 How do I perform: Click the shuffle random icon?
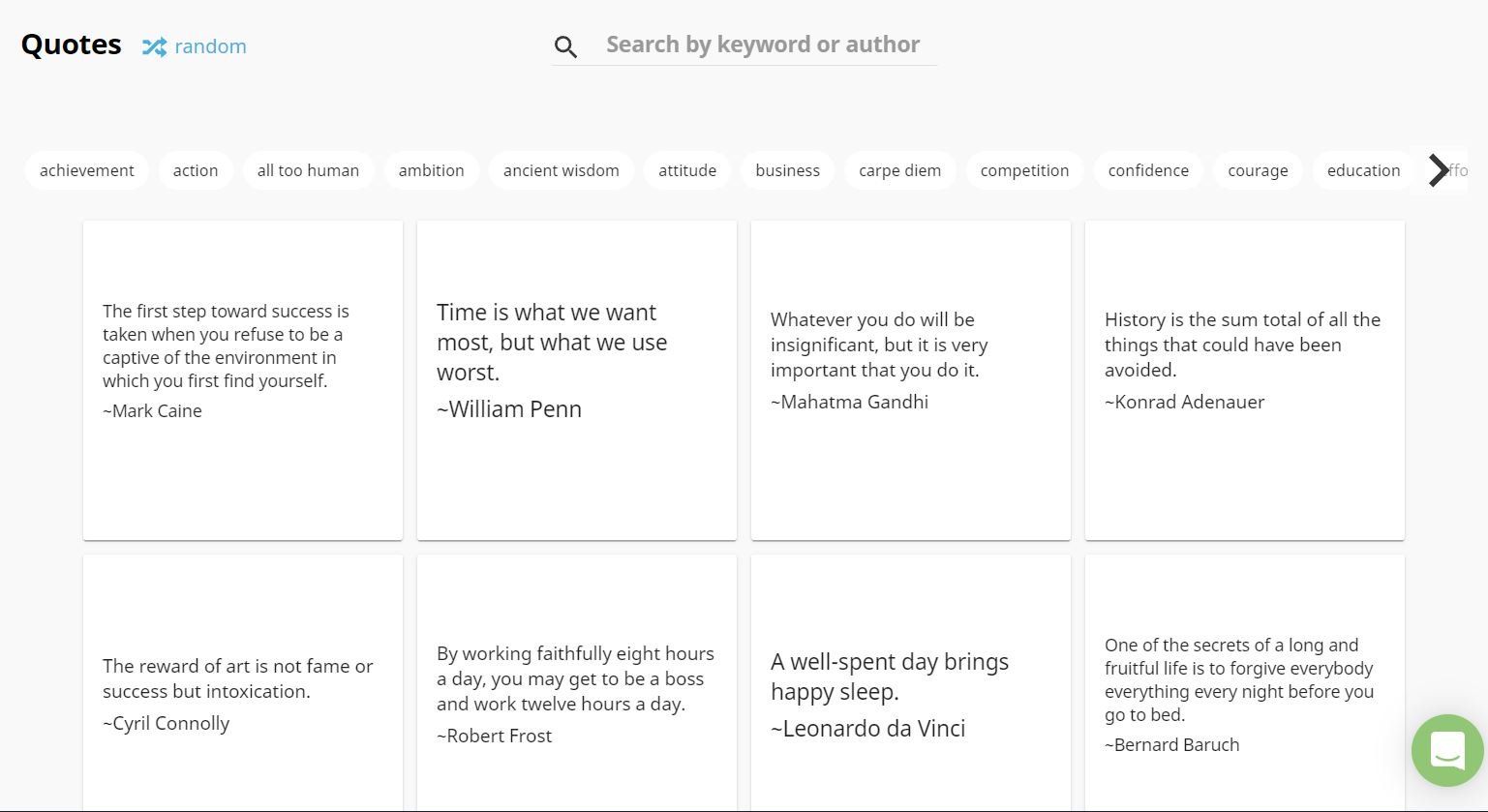point(154,46)
